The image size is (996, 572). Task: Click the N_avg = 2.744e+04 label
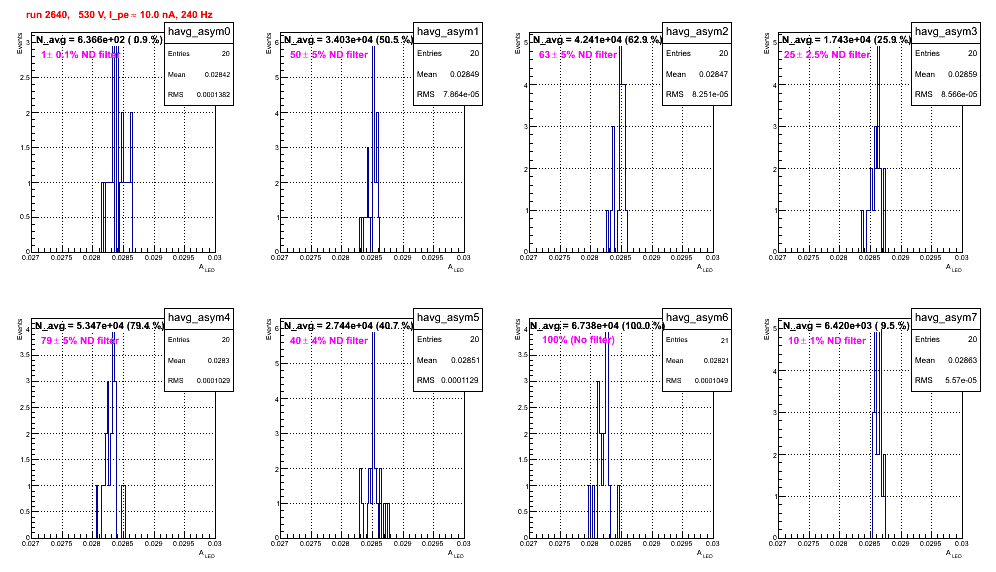tap(347, 325)
